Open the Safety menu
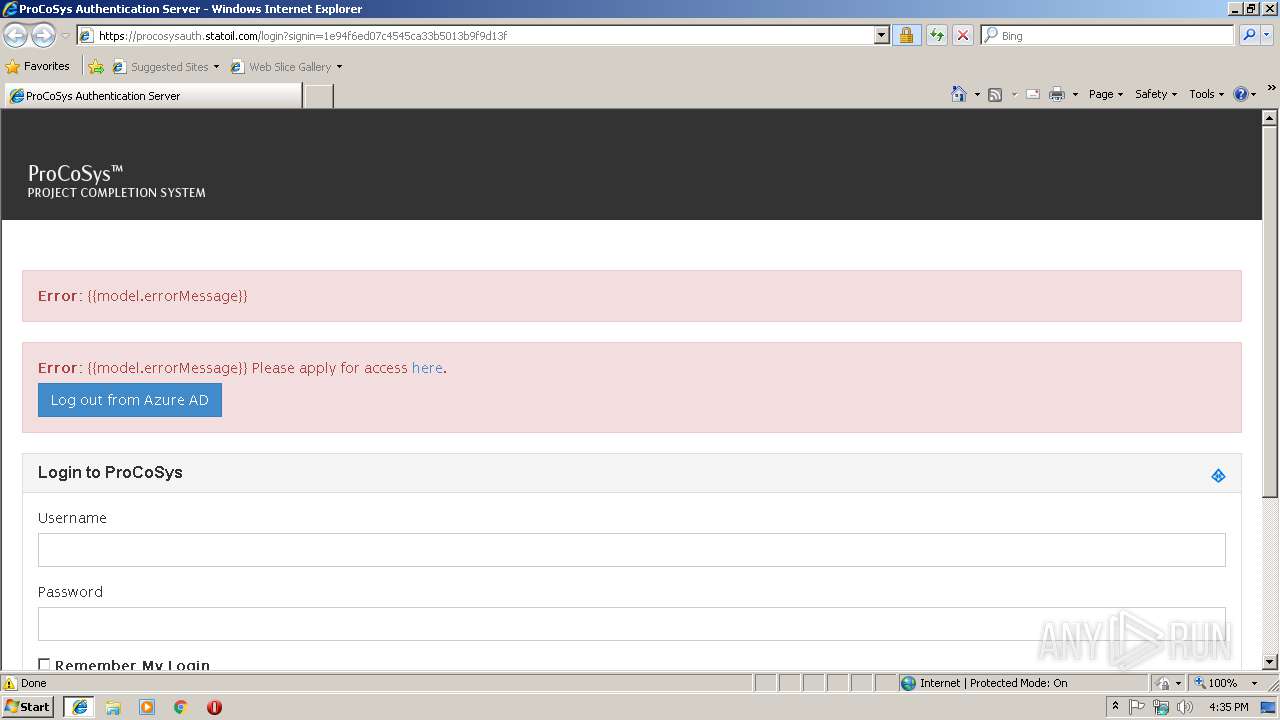The width and height of the screenshot is (1280, 720). (1156, 94)
